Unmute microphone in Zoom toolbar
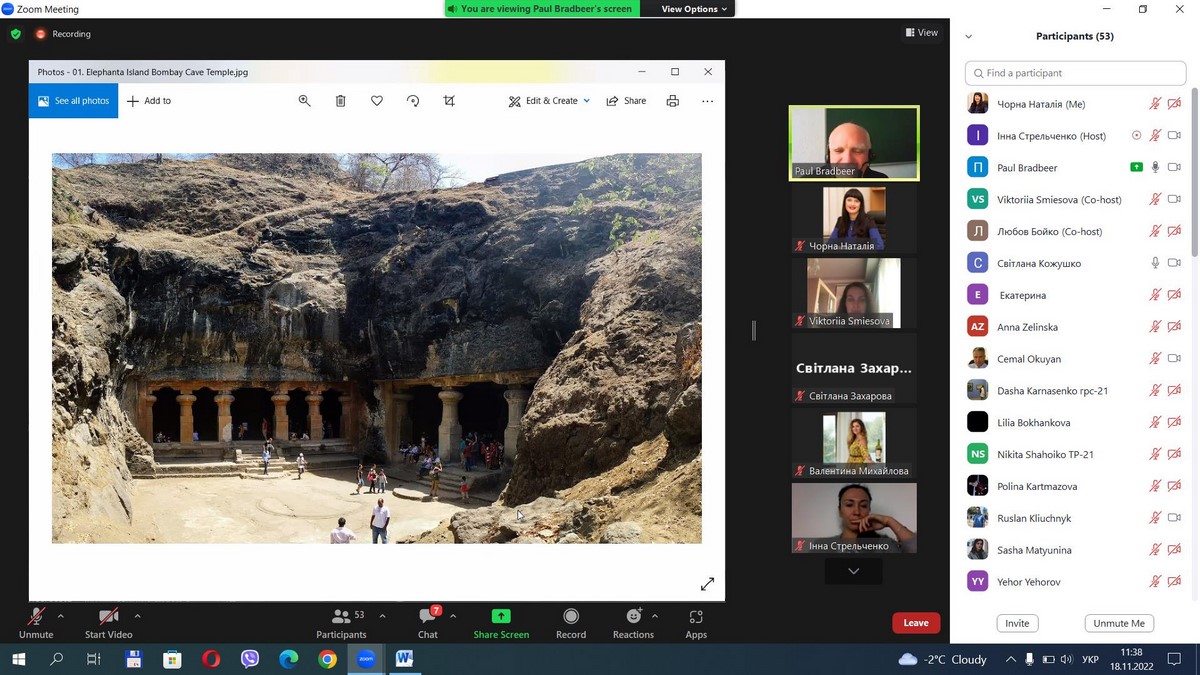1200x675 pixels. click(x=36, y=617)
